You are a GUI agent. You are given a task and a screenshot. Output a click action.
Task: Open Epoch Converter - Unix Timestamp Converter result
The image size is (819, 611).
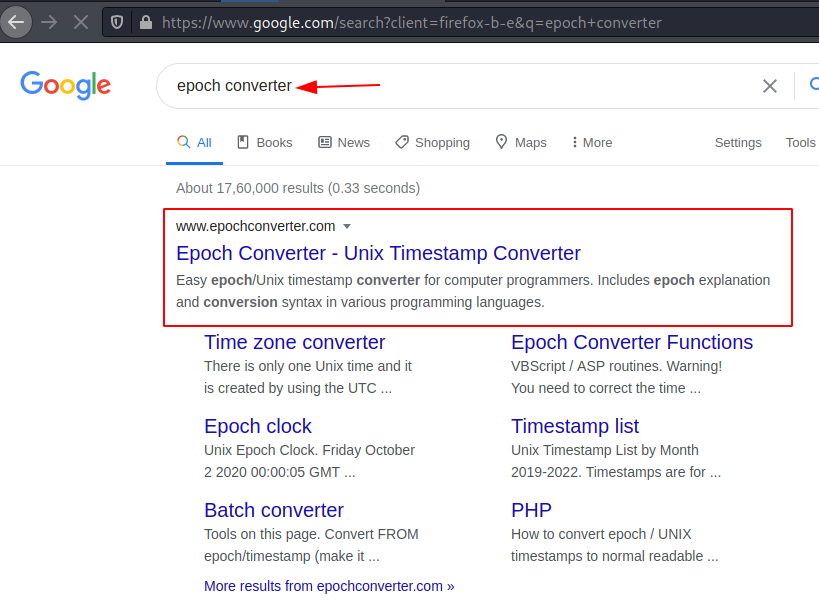[x=378, y=253]
